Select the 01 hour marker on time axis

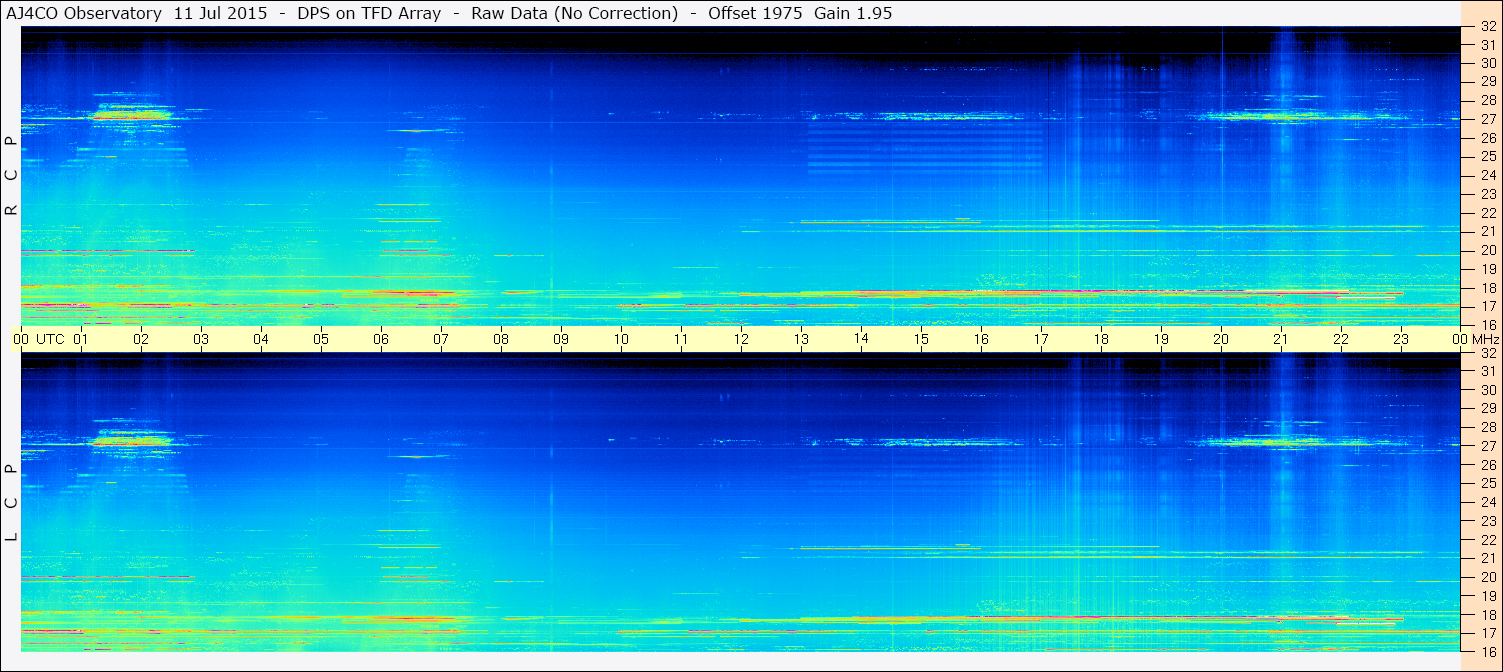point(81,339)
